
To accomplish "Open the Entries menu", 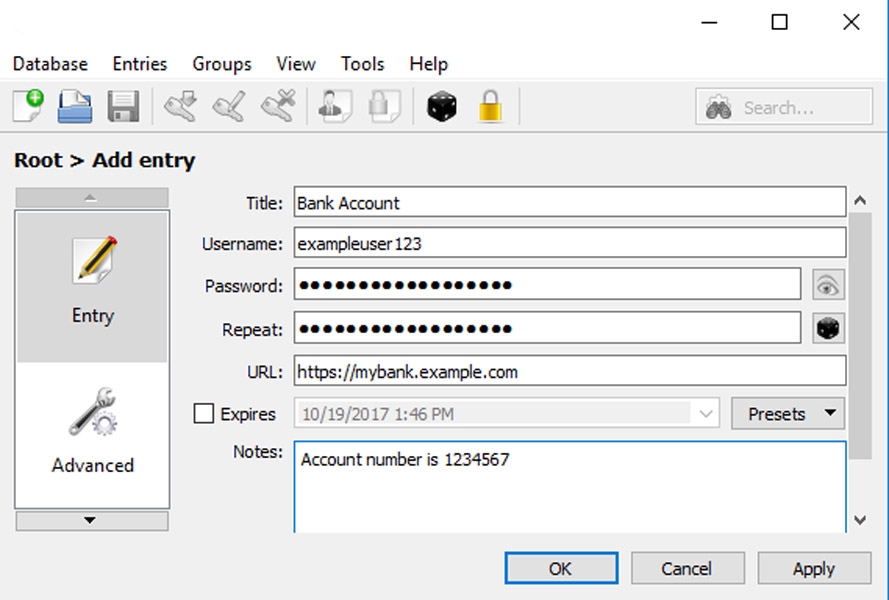I will tap(140, 64).
